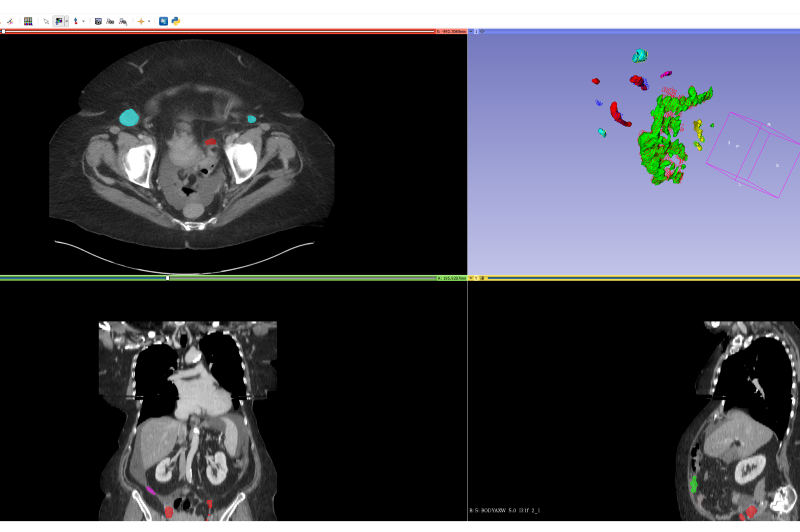Image resolution: width=800 pixels, height=532 pixels.
Task: Open the scene views icon
Action: pyautogui.click(x=110, y=21)
